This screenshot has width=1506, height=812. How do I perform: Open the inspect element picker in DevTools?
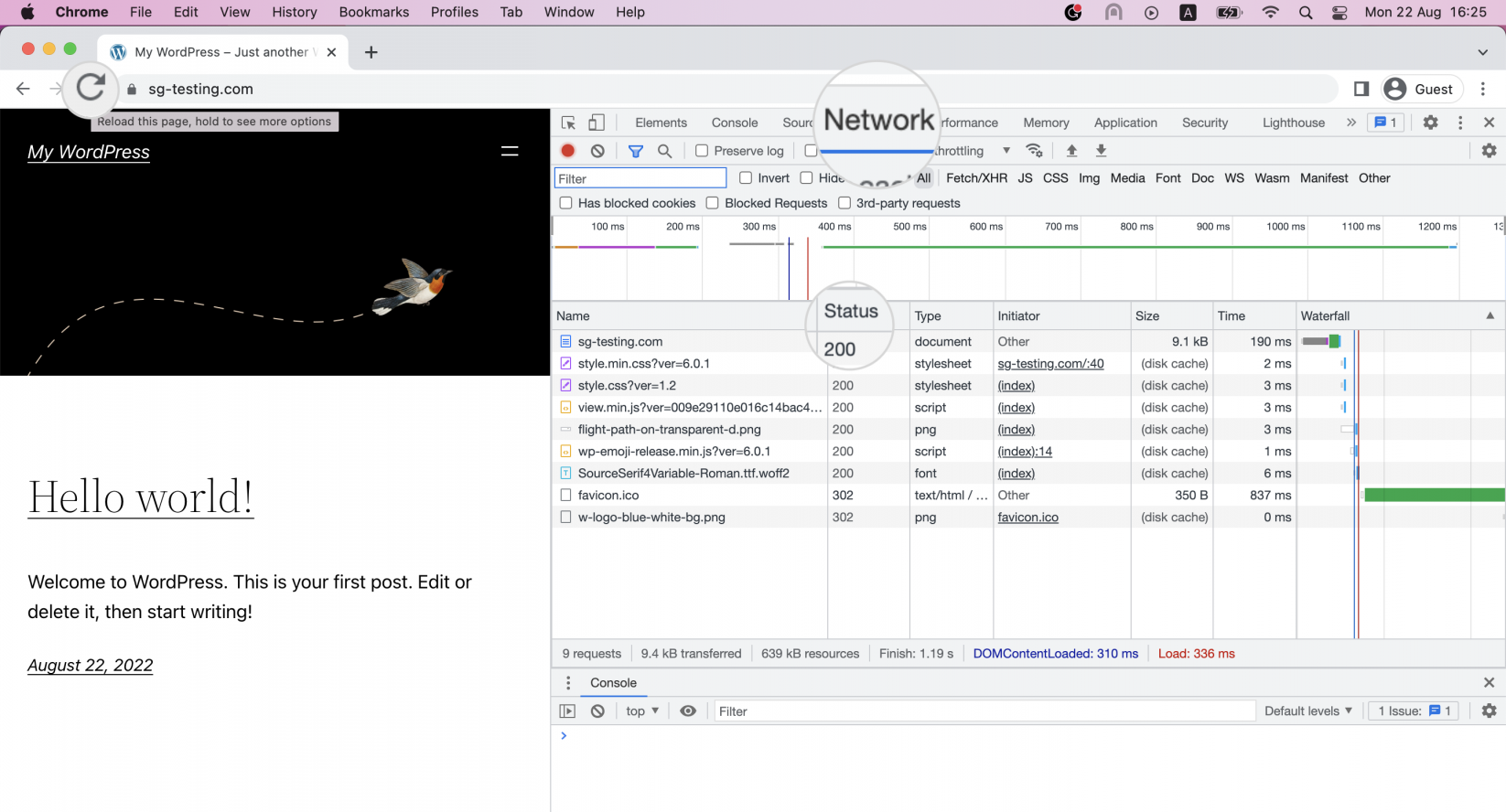pyautogui.click(x=568, y=123)
